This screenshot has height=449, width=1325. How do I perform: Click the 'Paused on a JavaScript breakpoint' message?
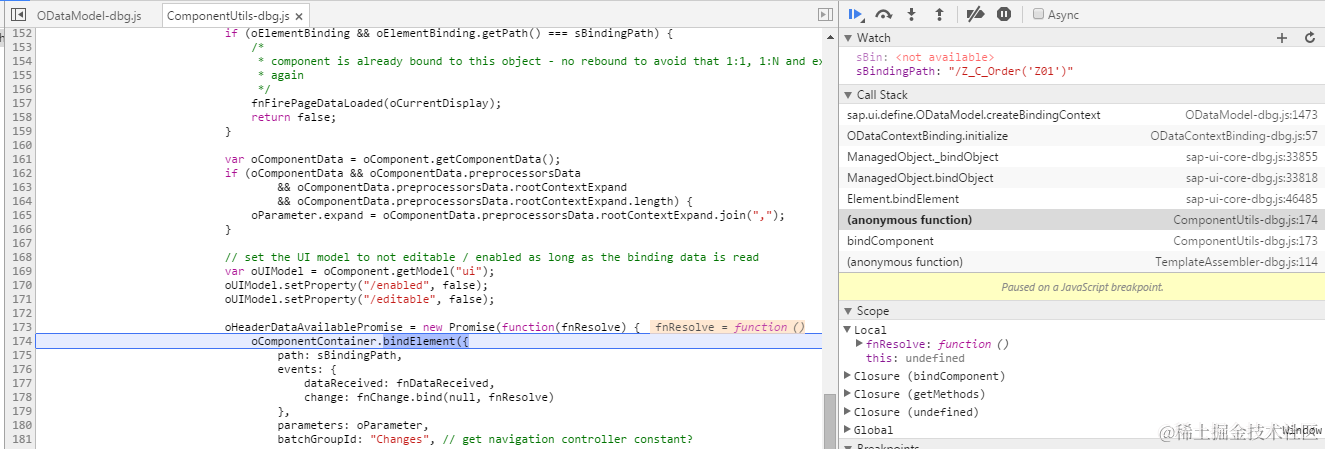[x=1082, y=287]
